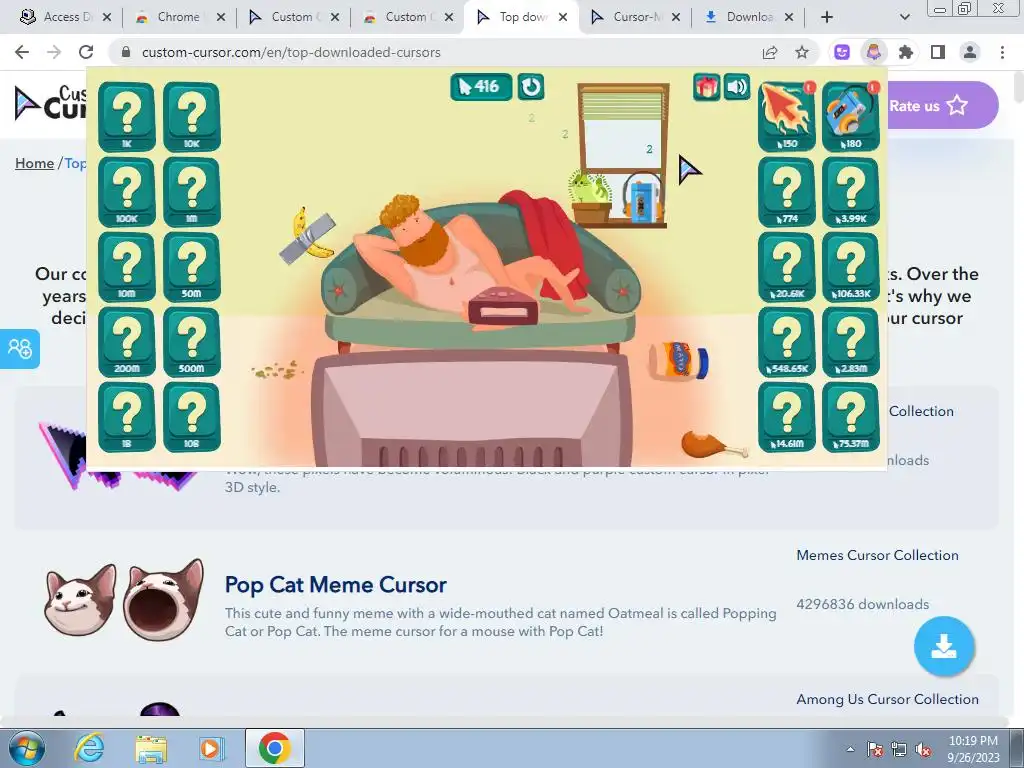
Task: Click the muted volume tray icon
Action: 923,750
